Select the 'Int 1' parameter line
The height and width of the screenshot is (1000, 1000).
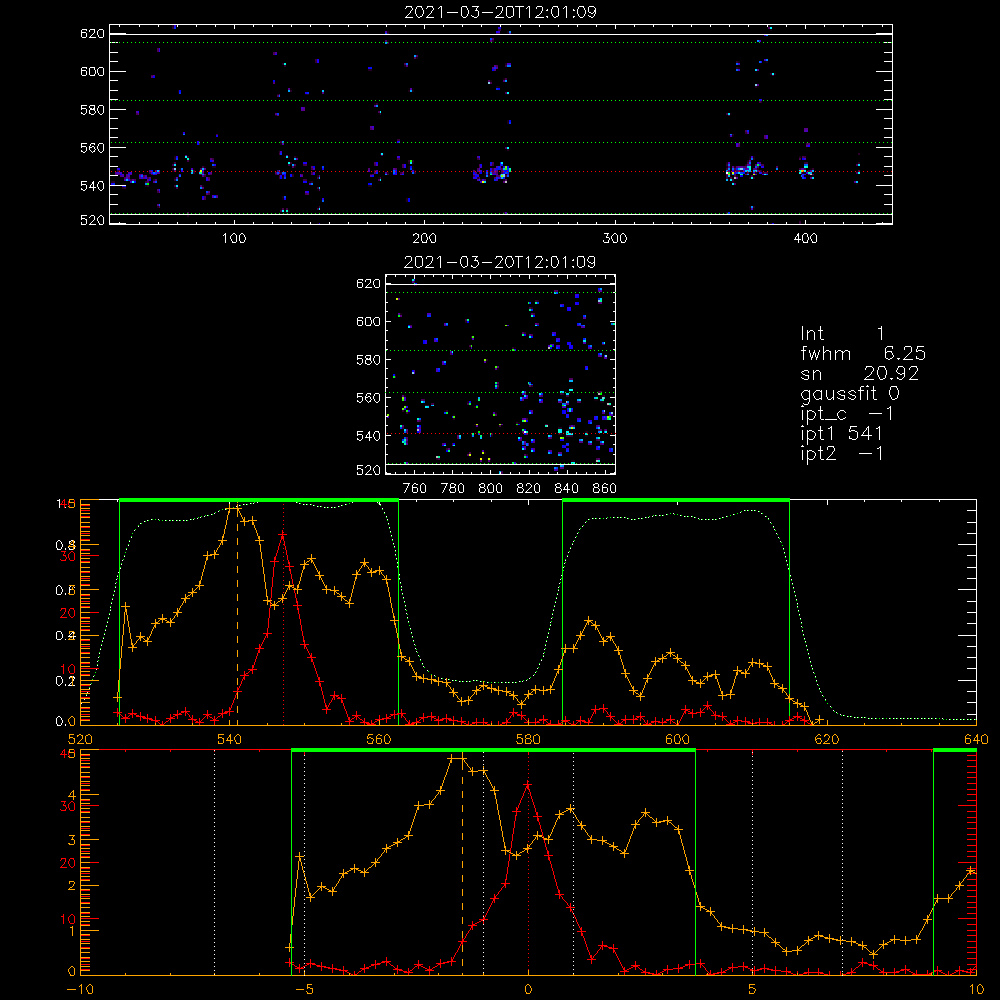842,334
